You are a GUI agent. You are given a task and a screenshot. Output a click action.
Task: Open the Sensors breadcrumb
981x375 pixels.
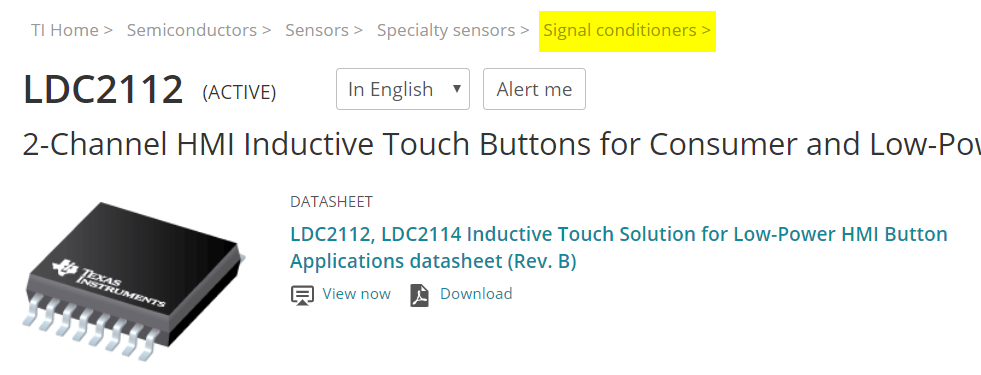pyautogui.click(x=317, y=30)
